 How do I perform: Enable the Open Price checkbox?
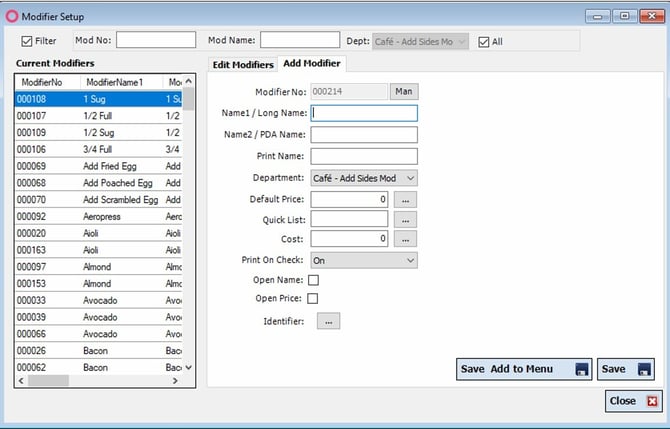pos(313,298)
